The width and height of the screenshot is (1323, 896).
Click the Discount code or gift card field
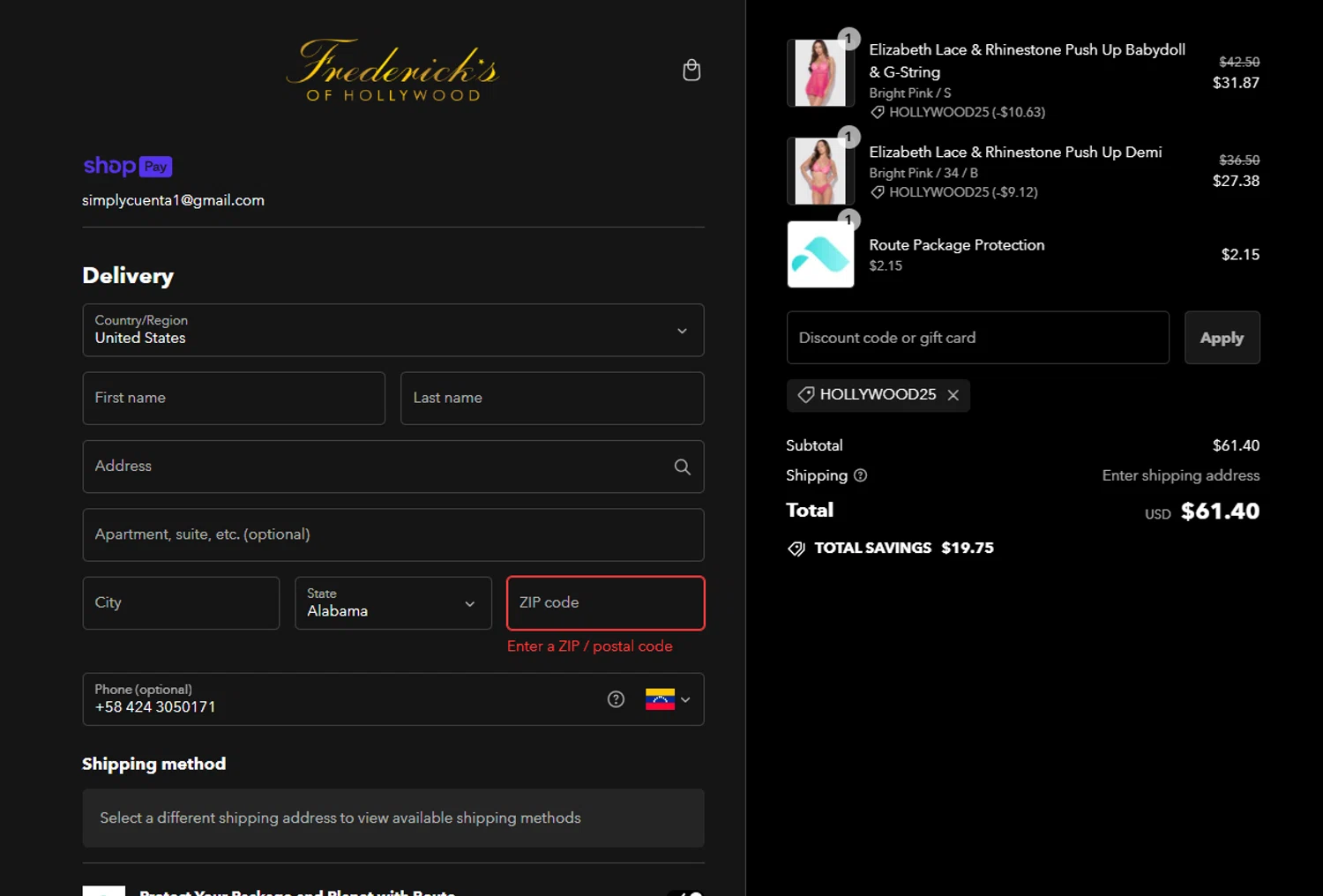(x=977, y=338)
